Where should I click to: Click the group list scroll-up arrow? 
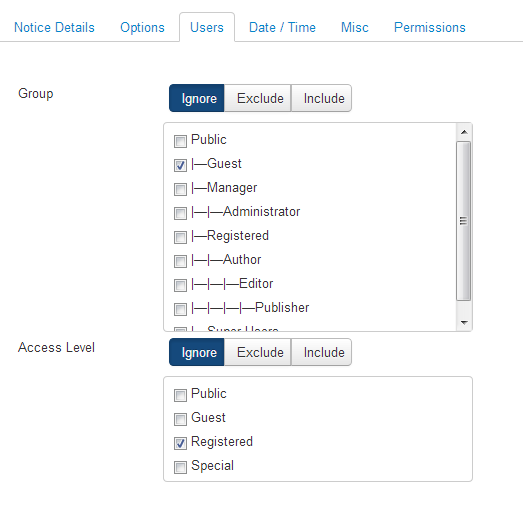[x=464, y=132]
